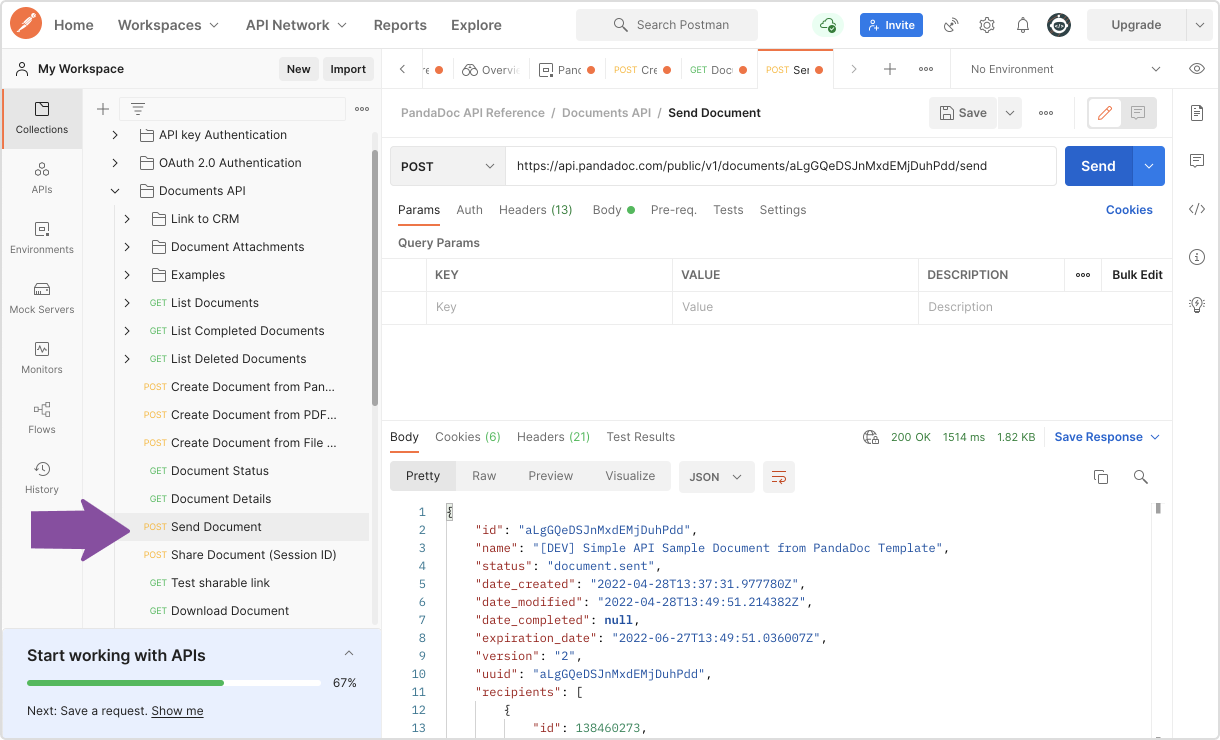Click the network globe icon in response bar

coord(871,437)
